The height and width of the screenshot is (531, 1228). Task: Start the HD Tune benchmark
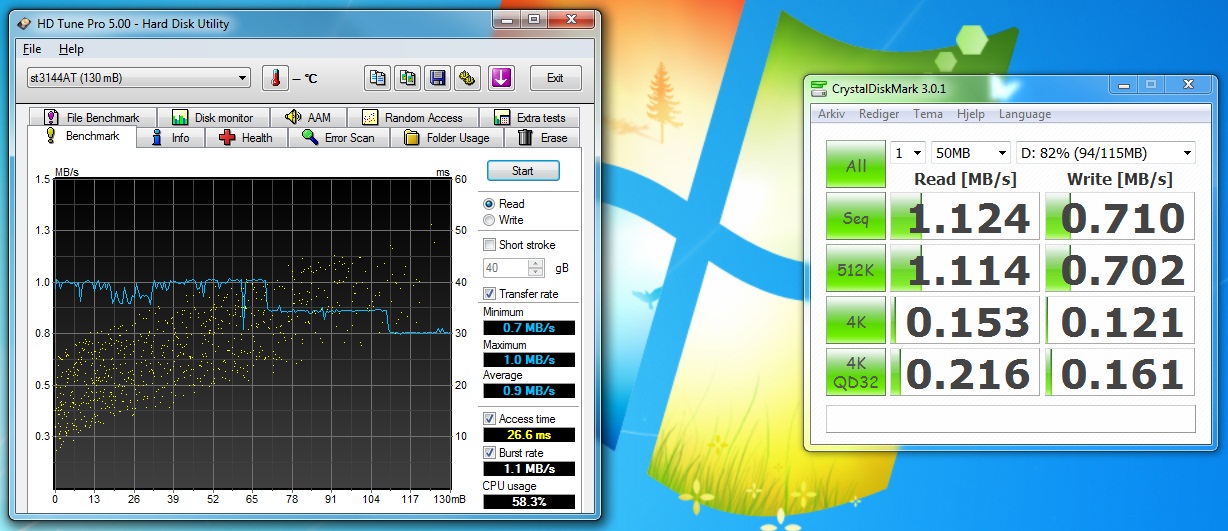tap(523, 171)
